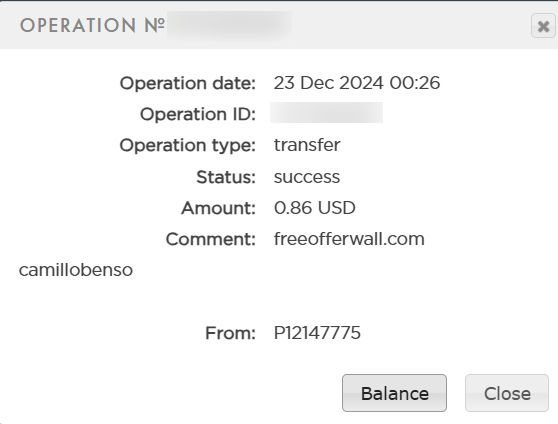Select the success status value

tap(307, 177)
